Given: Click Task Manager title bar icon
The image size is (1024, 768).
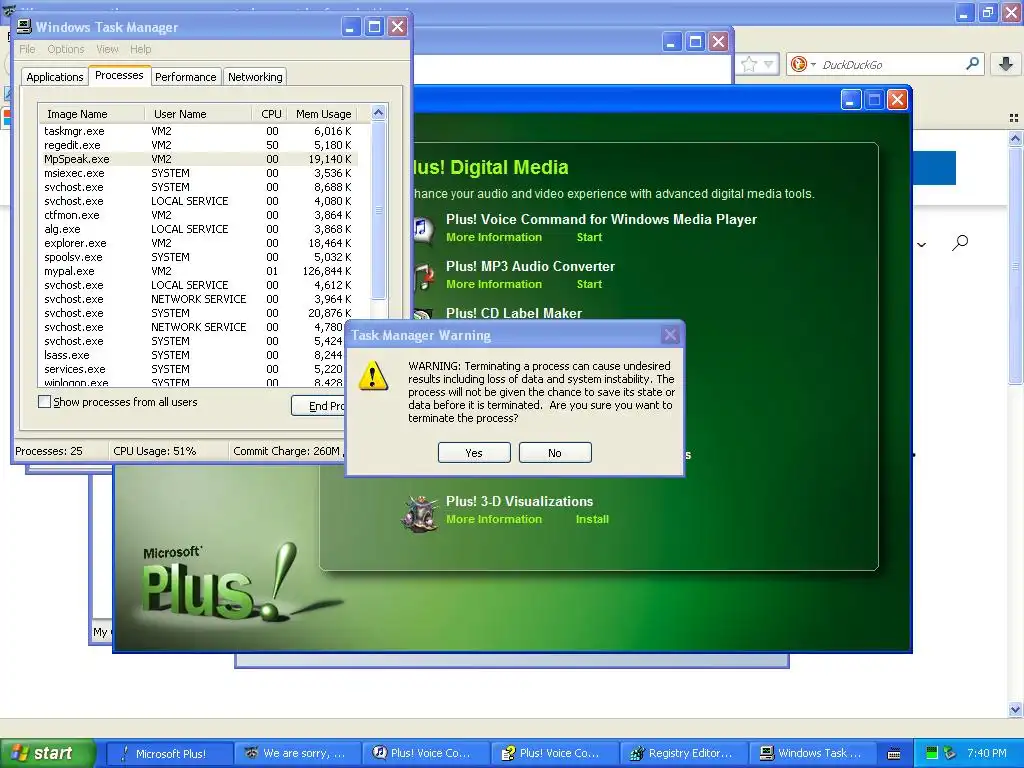Looking at the screenshot, I should coord(24,26).
